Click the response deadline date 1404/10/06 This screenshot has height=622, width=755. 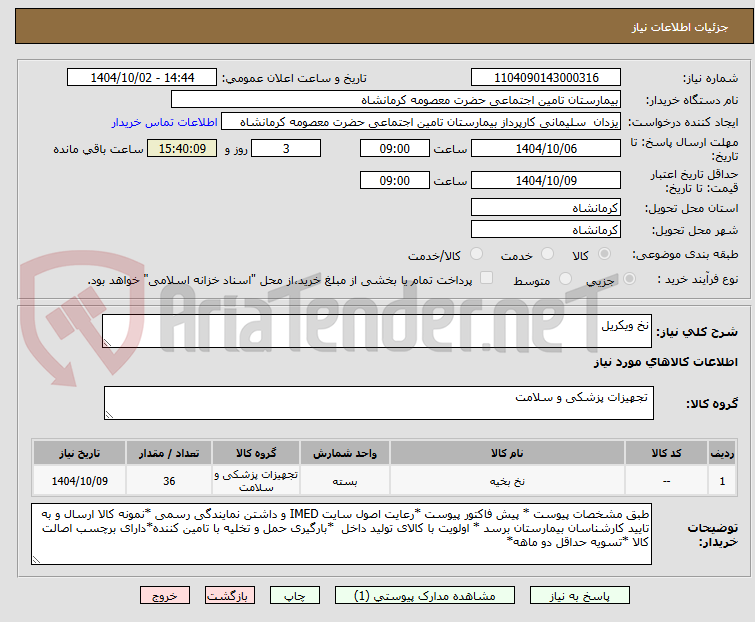click(546, 148)
